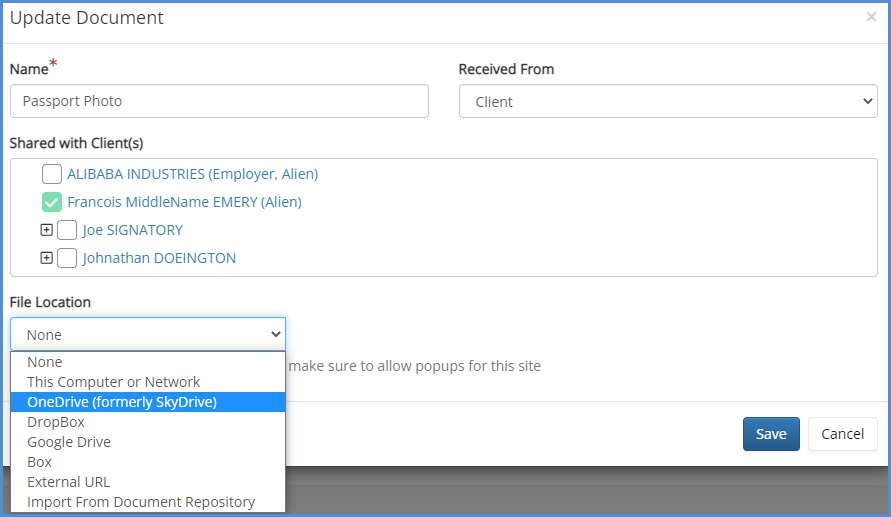Check the ALIBABA INDUSTRIES checkbox

pos(52,174)
